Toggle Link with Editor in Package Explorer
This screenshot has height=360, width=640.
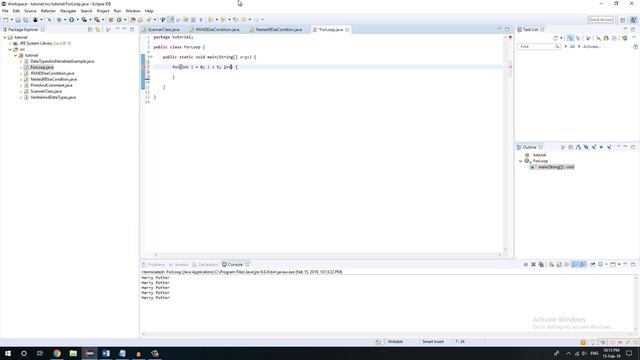98,29
